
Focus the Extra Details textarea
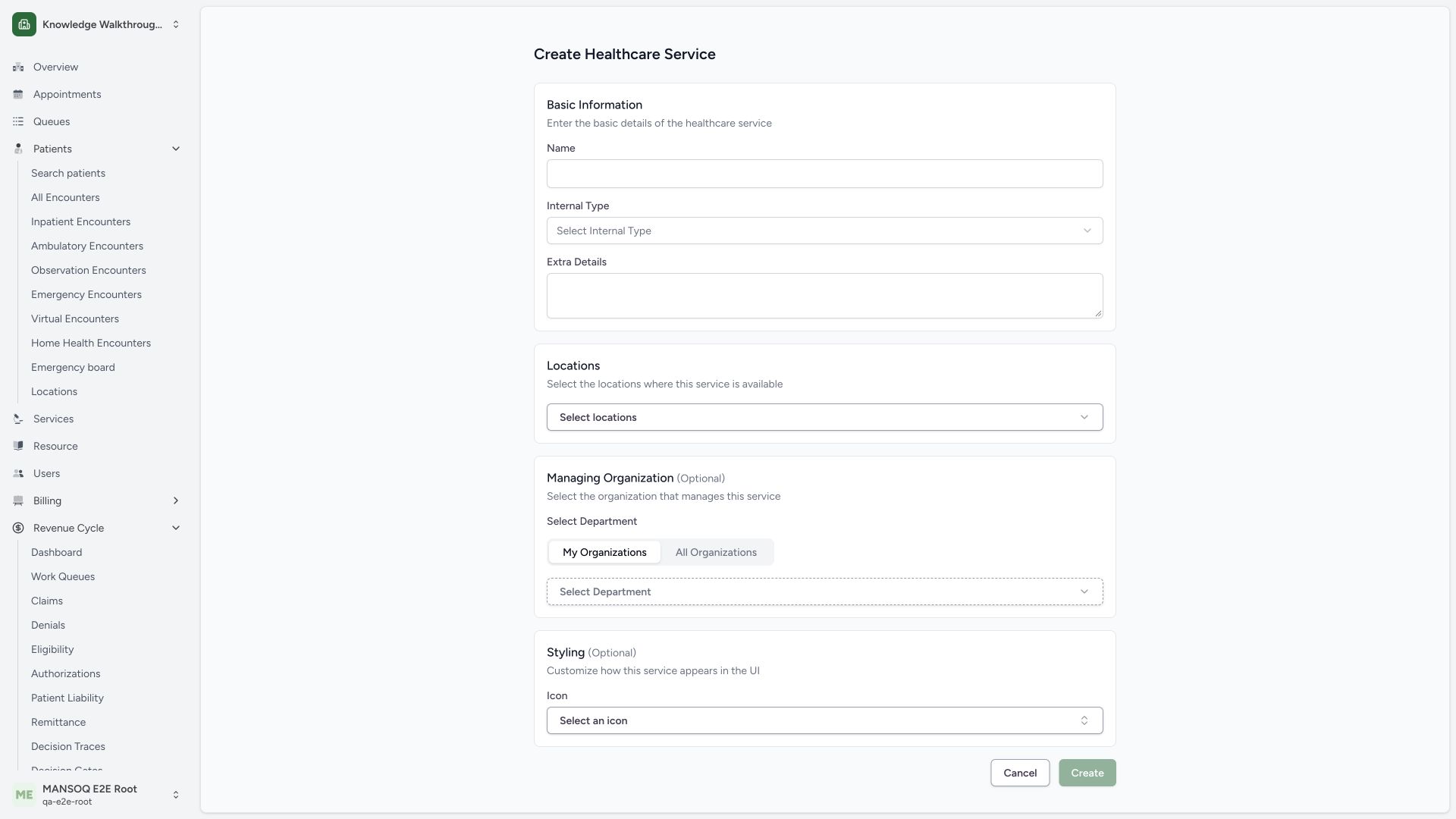[x=824, y=296]
